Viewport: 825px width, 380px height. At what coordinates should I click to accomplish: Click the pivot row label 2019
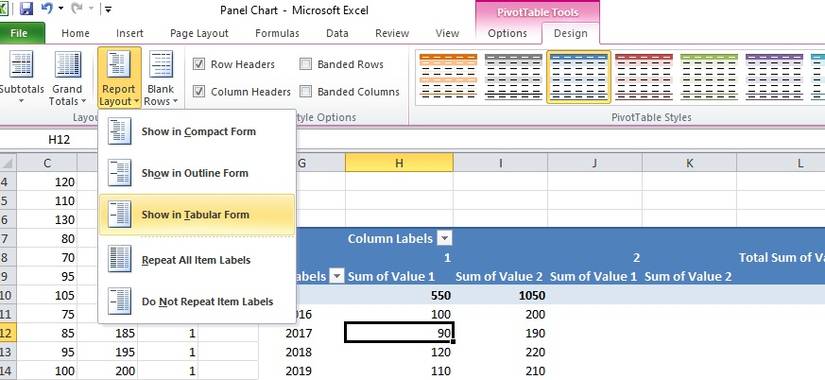[299, 371]
